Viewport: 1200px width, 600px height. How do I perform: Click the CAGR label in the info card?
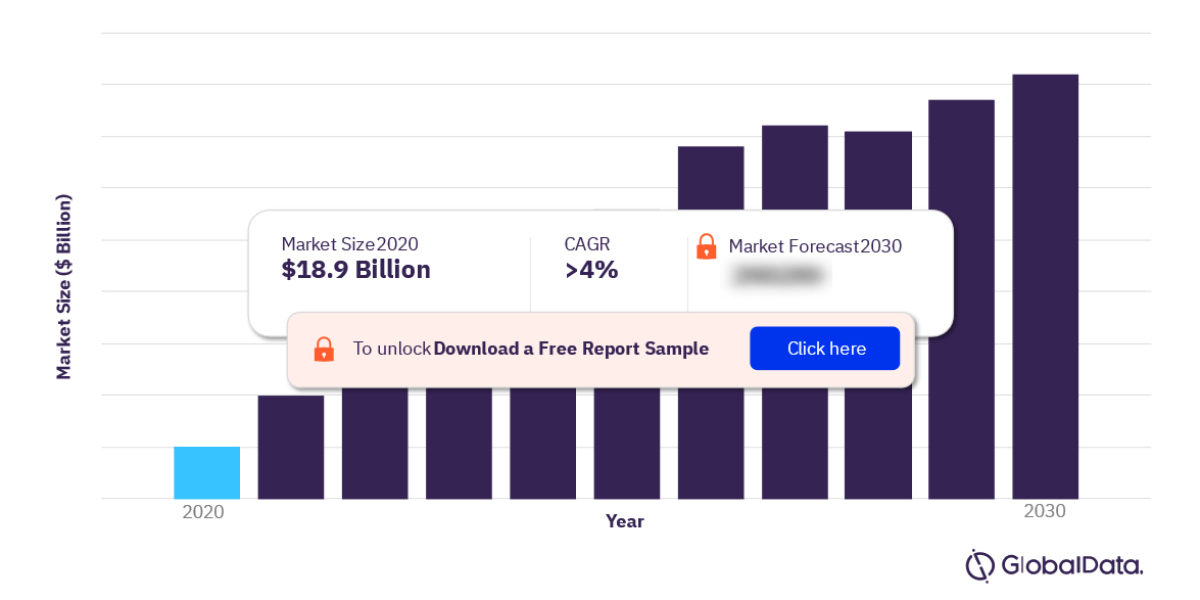coord(587,244)
